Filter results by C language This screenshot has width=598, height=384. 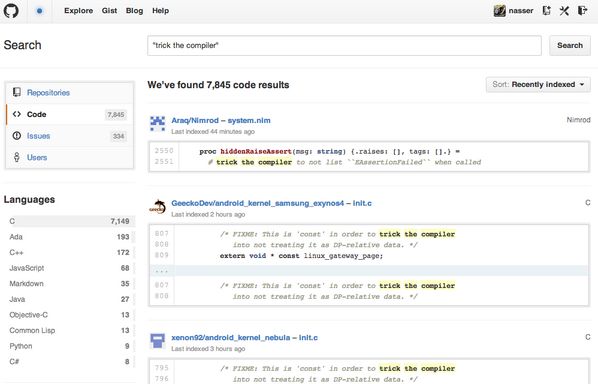[x=69, y=221]
